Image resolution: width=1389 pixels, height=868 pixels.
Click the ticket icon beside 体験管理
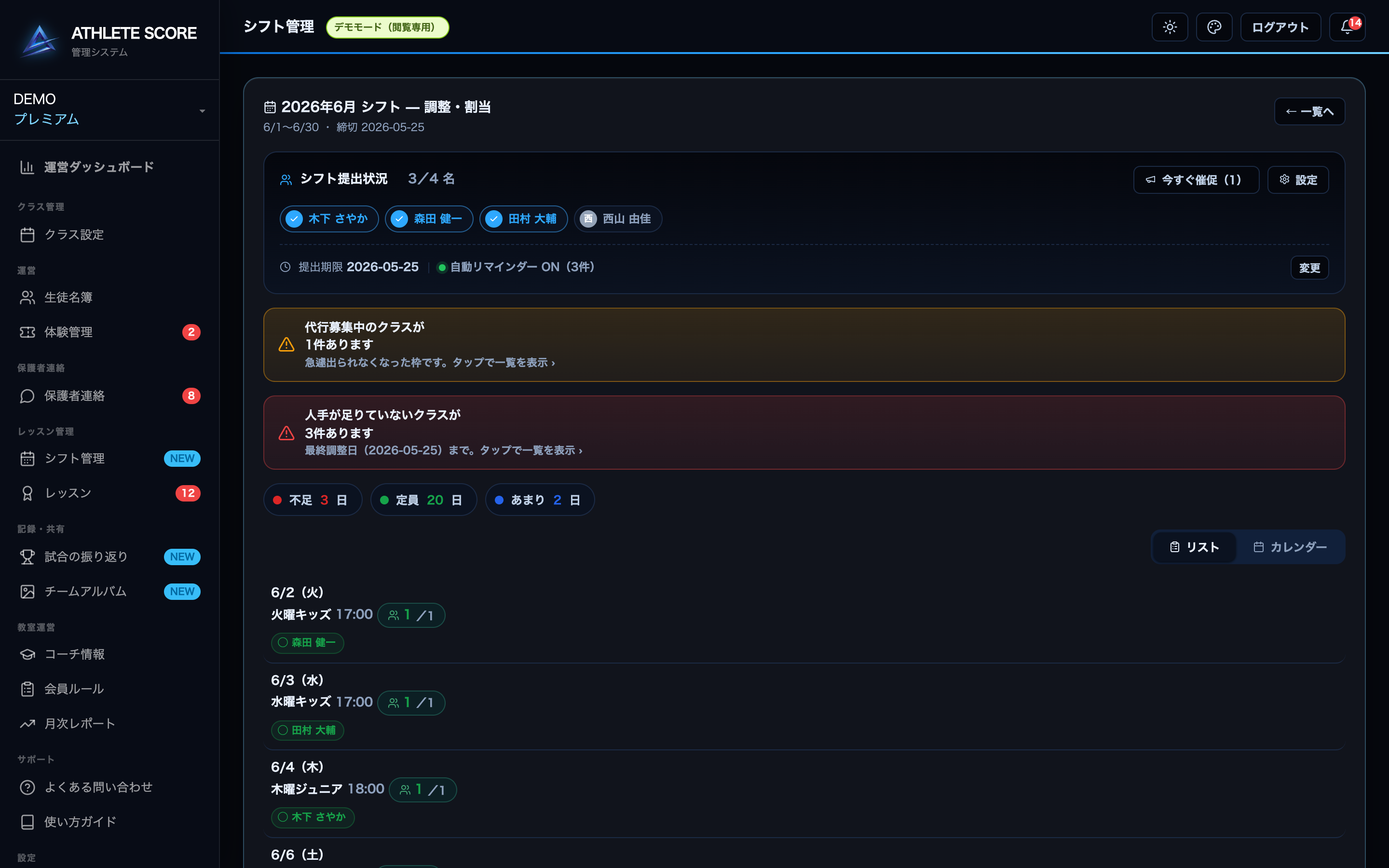[27, 332]
